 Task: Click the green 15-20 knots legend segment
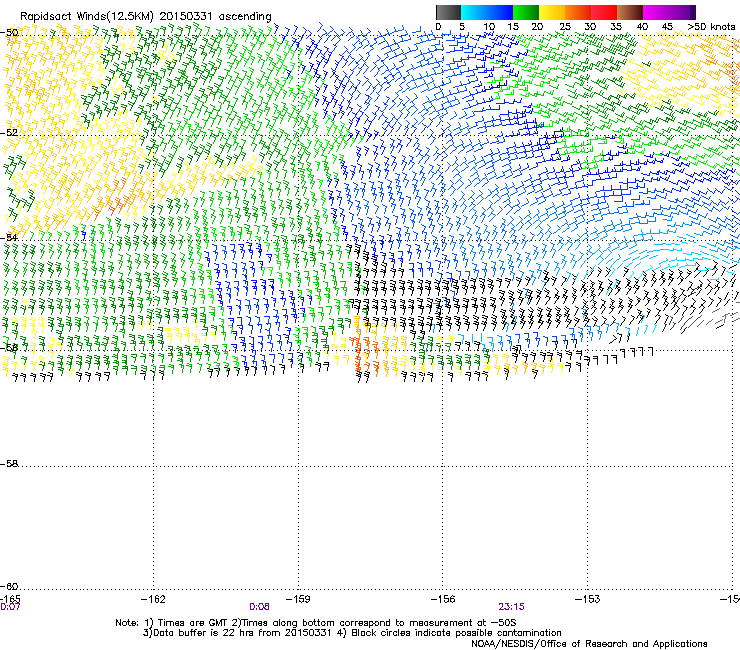(x=526, y=12)
